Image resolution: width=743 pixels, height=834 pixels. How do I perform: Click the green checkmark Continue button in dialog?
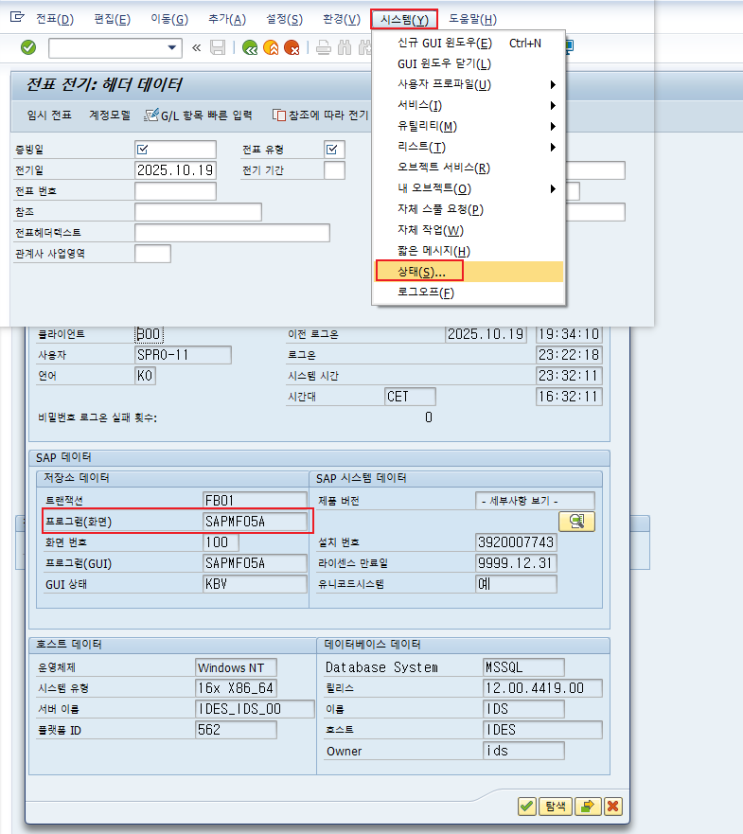[527, 806]
